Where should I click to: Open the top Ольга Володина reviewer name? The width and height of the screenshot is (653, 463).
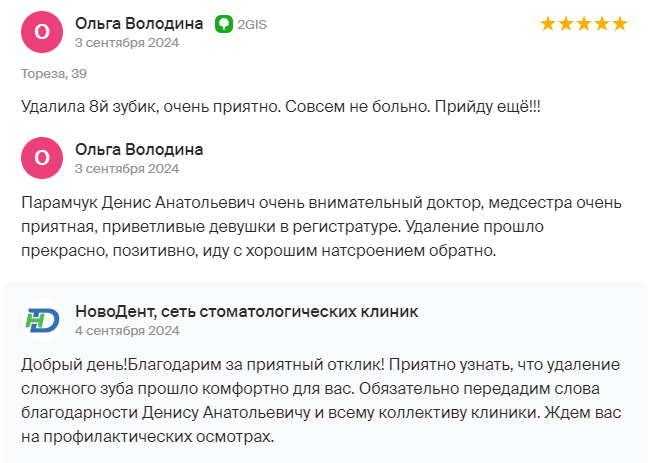tap(139, 23)
